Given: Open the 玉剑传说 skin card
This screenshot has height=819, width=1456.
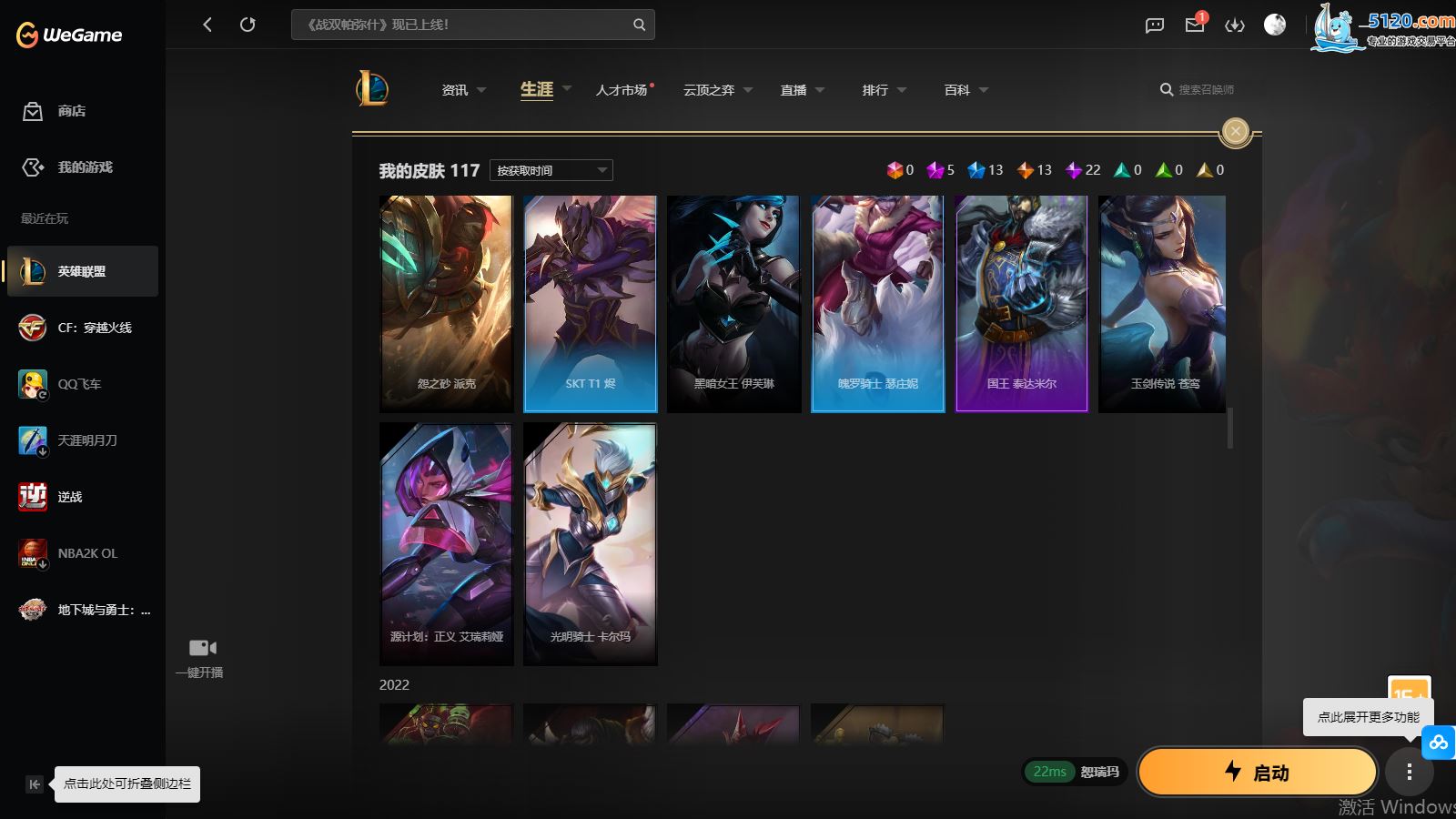Looking at the screenshot, I should coord(1162,304).
